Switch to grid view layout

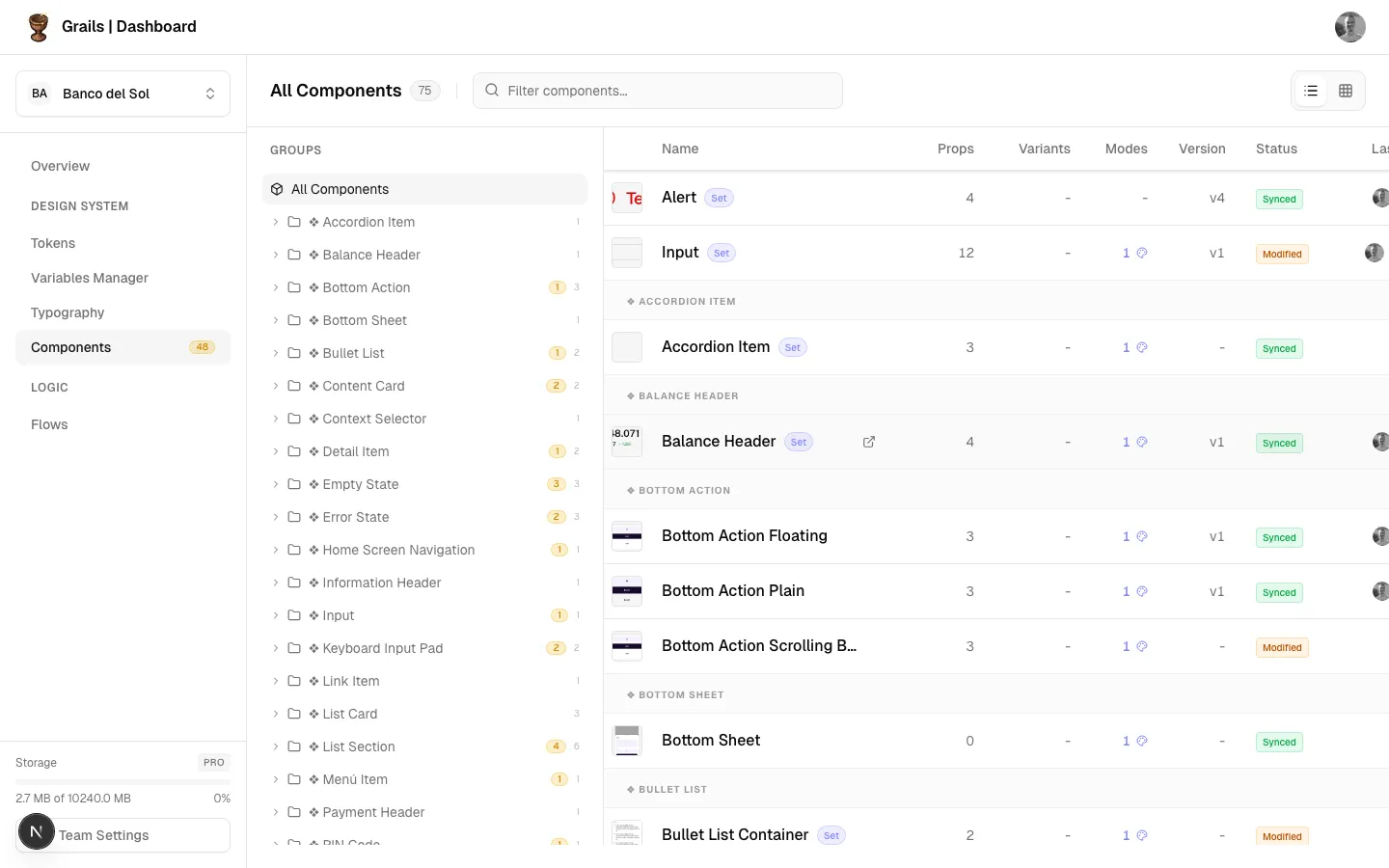[1346, 90]
